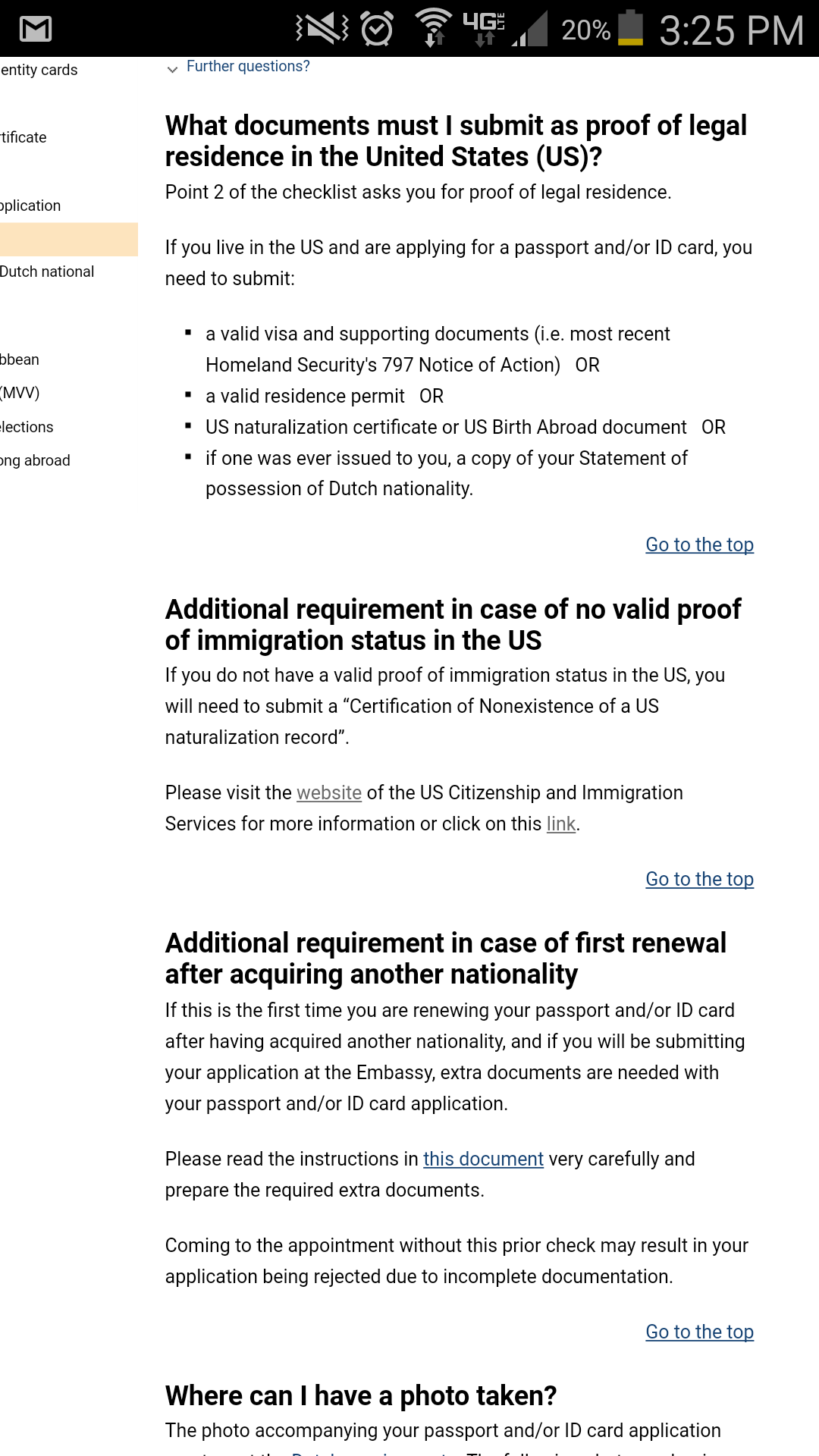
Task: Tap the vibrate mode status icon
Action: point(322,29)
